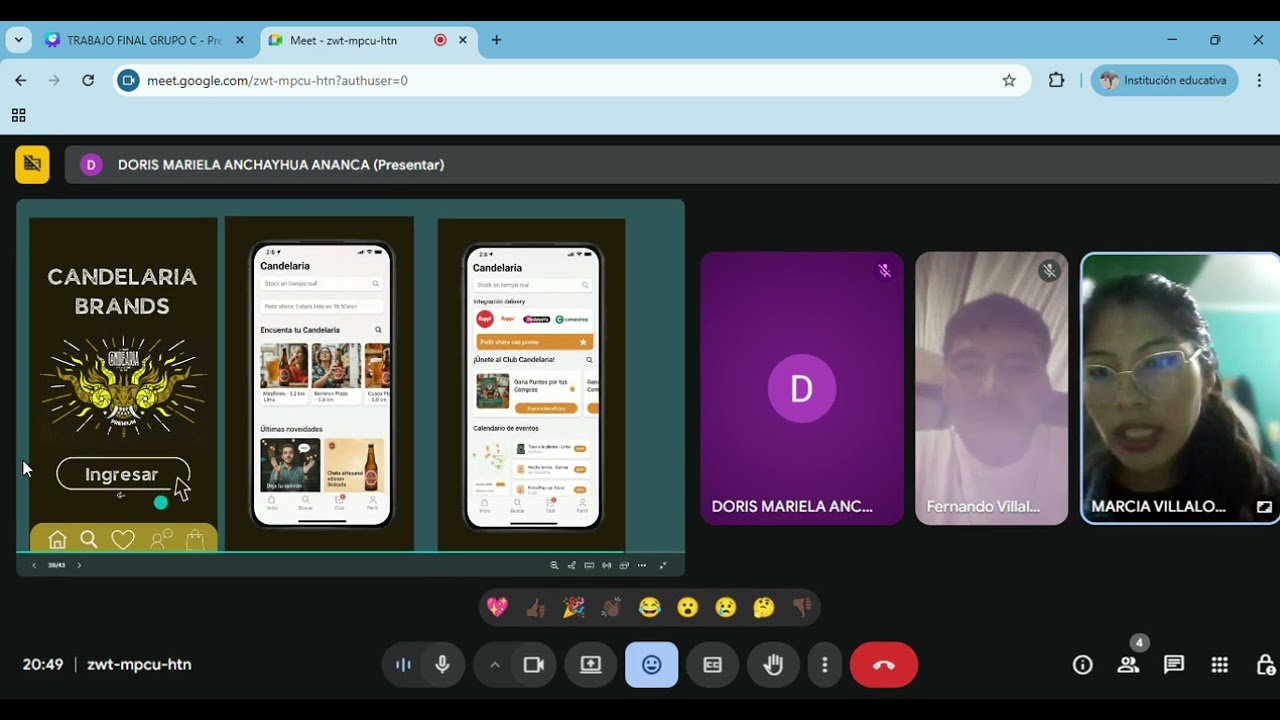Close the TRABAJO FINAL GRUPO C tab
The image size is (1280, 720).
(x=240, y=40)
